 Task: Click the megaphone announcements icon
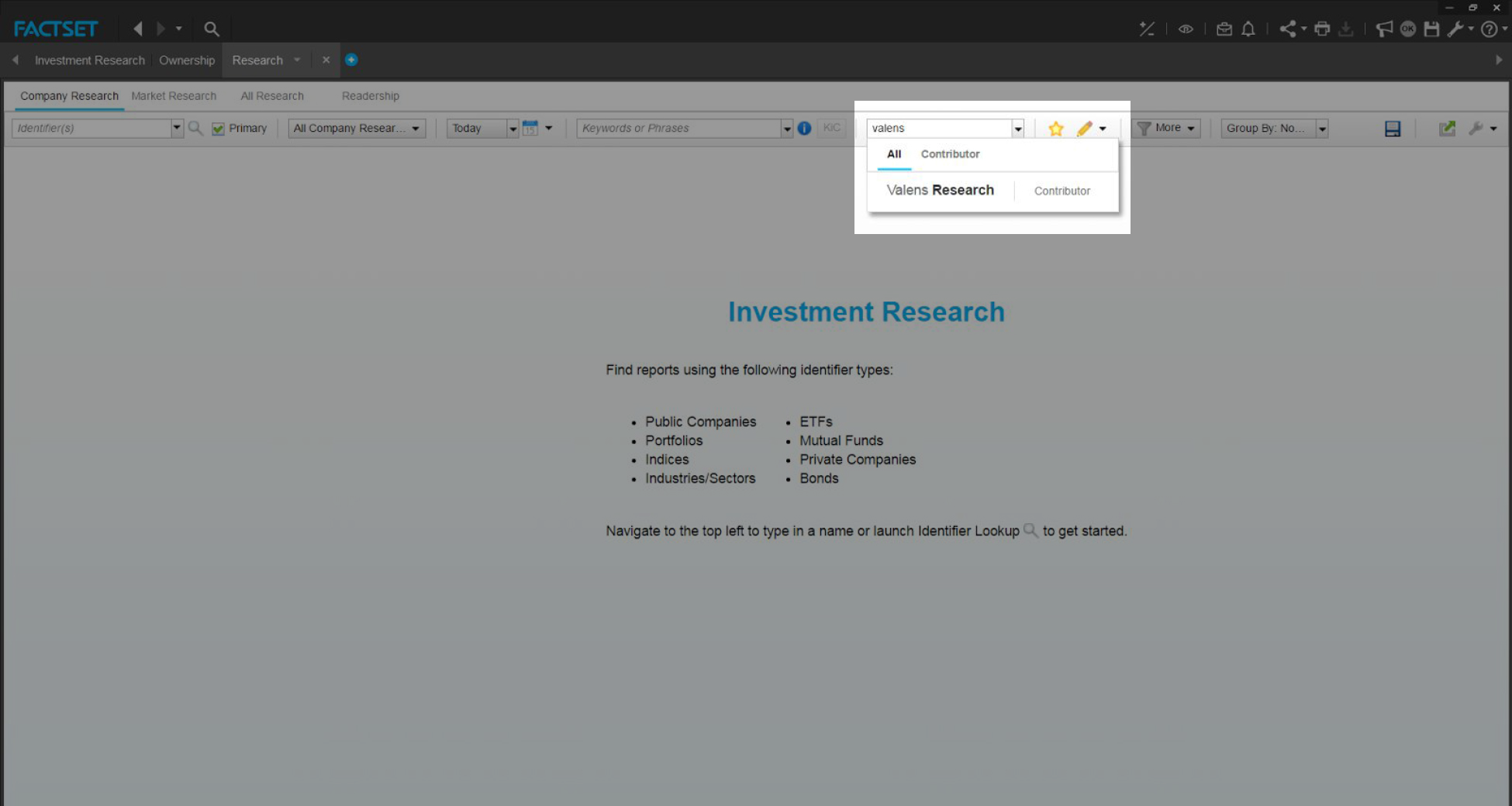[1384, 29]
